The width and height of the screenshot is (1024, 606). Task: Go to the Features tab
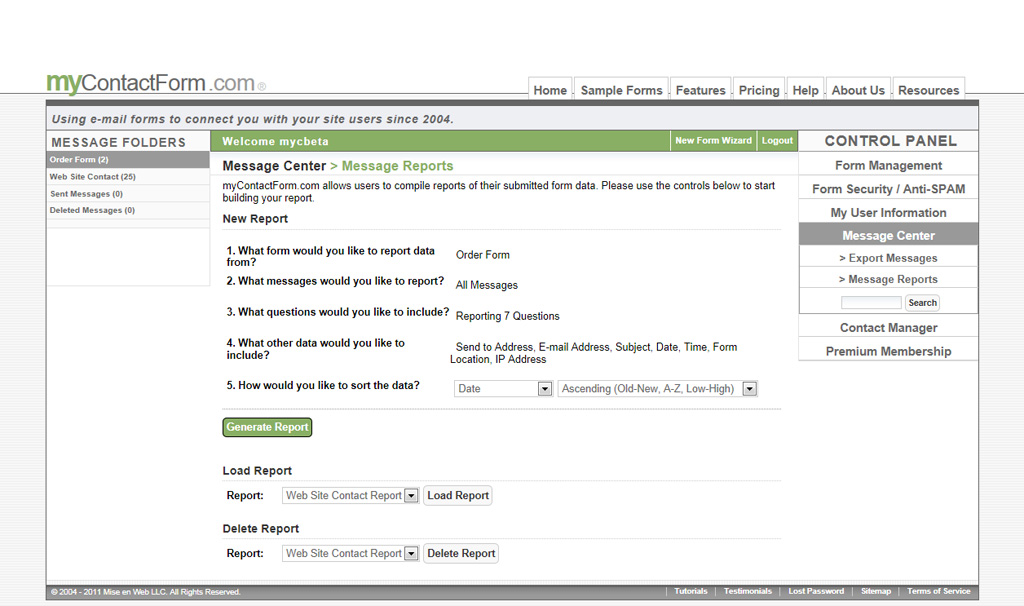click(x=700, y=90)
